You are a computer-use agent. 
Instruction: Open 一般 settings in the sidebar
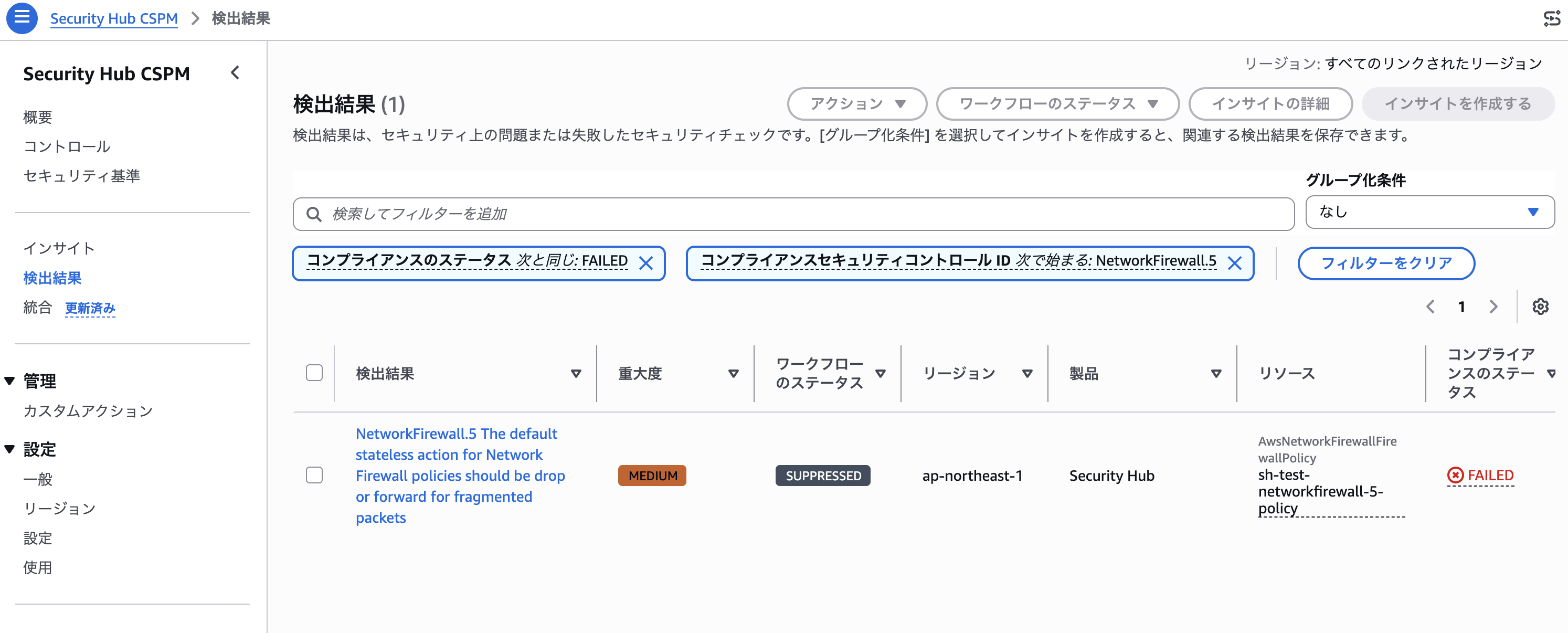[x=38, y=479]
